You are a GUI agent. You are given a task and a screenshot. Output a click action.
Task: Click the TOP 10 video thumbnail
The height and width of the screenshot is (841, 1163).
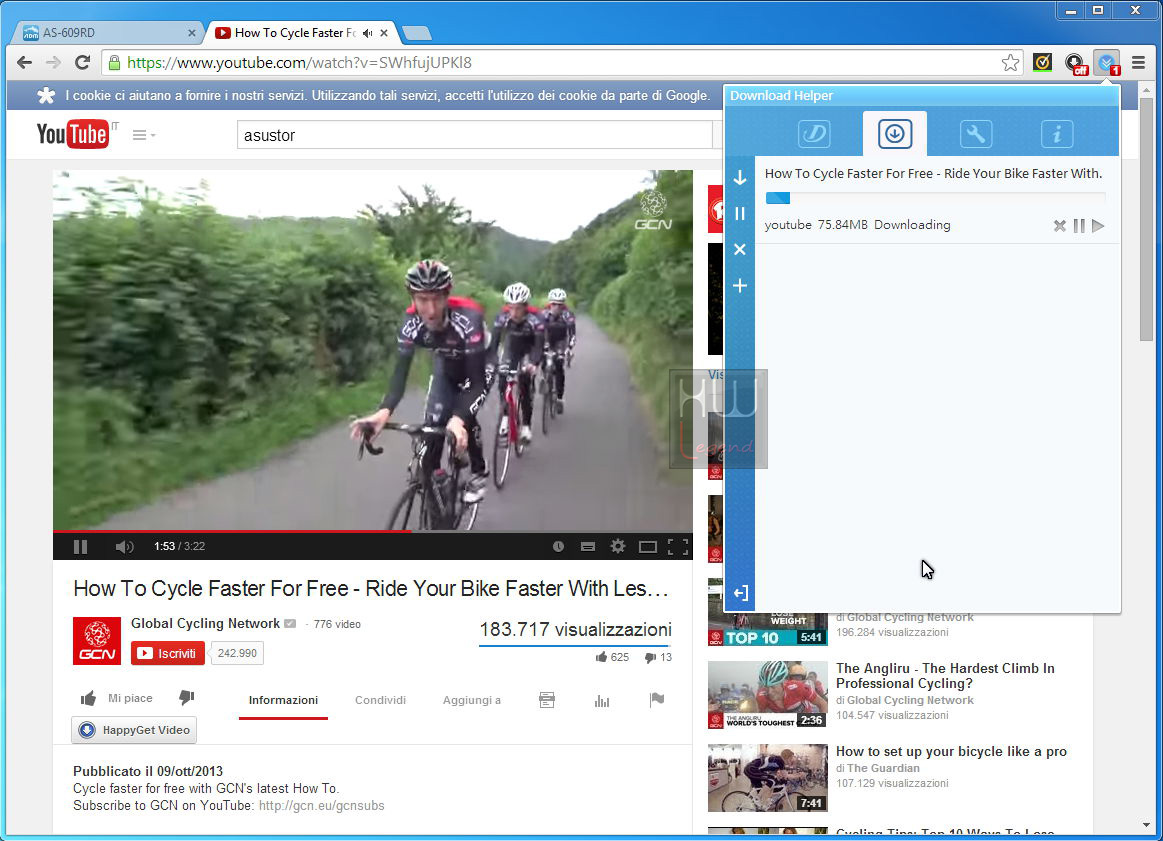pos(768,630)
